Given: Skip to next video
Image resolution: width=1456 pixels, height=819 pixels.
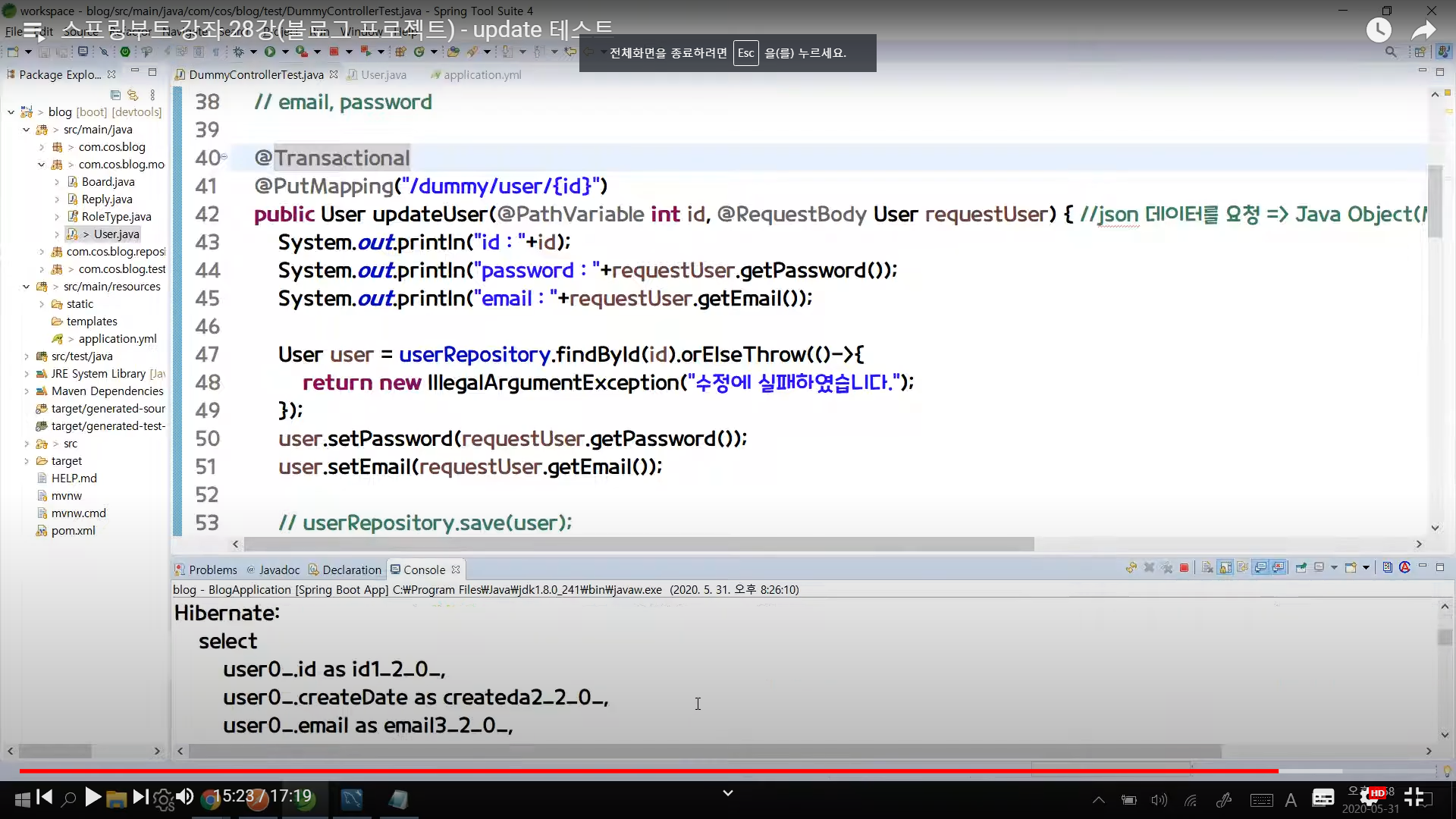Looking at the screenshot, I should pyautogui.click(x=141, y=796).
